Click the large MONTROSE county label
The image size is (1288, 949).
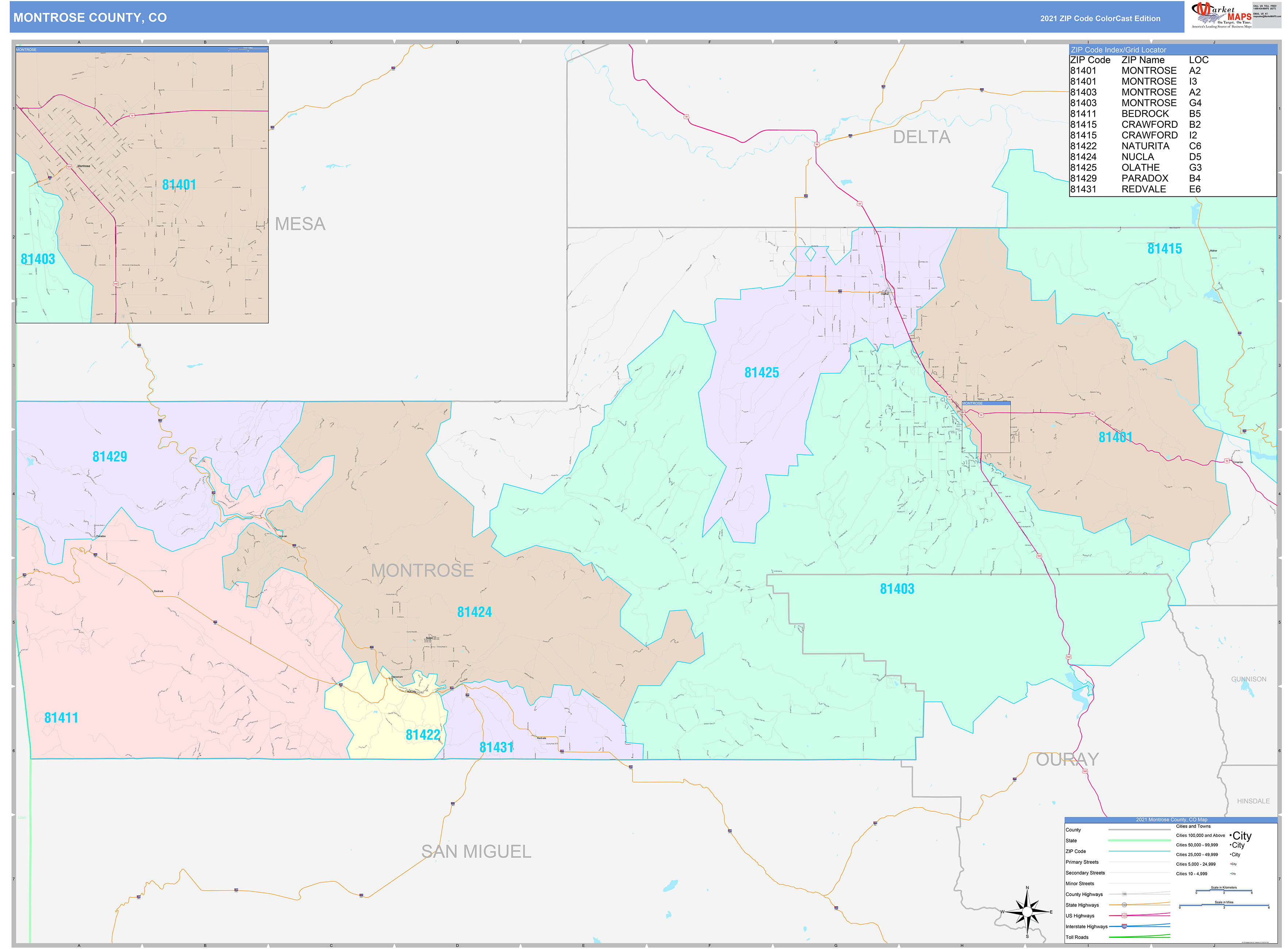422,570
